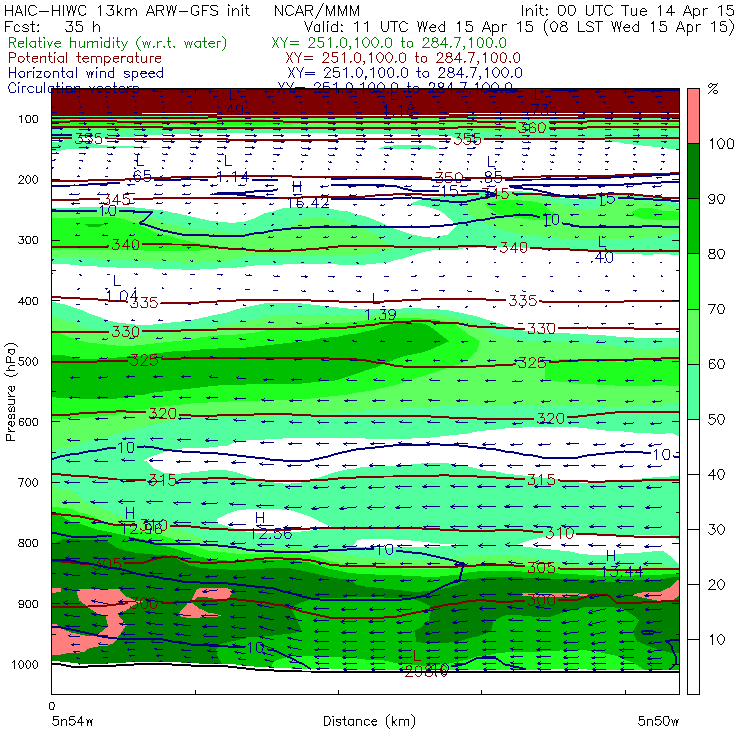Click the 900 hPa pressure tick label
740x740 pixels.
coord(28,604)
